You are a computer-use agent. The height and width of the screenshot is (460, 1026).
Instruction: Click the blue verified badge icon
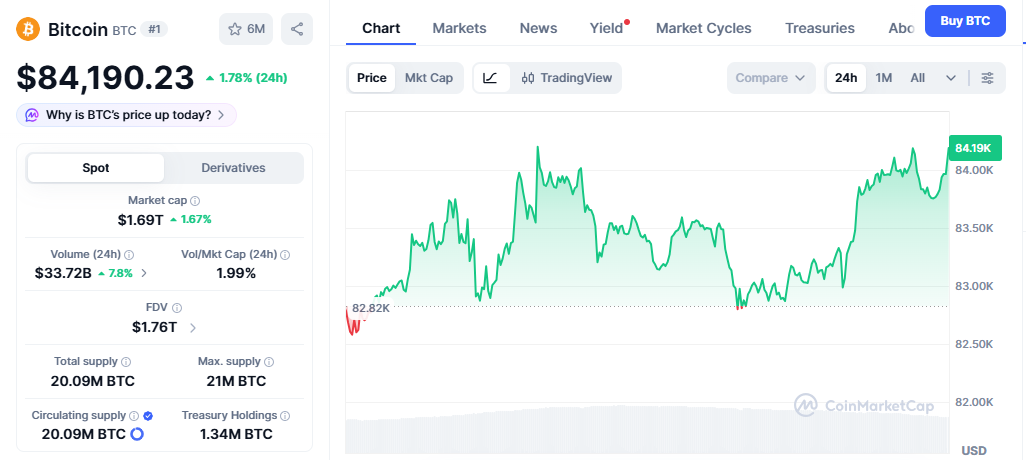pyautogui.click(x=148, y=416)
